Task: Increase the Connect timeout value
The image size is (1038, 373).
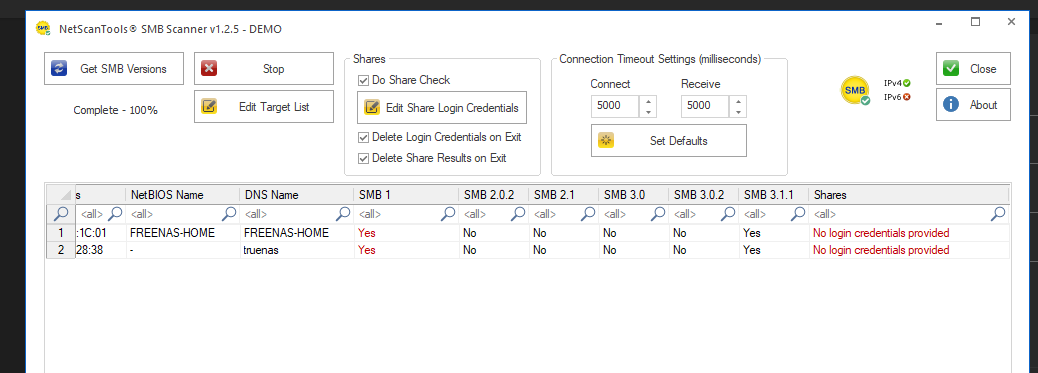Action: point(648,101)
